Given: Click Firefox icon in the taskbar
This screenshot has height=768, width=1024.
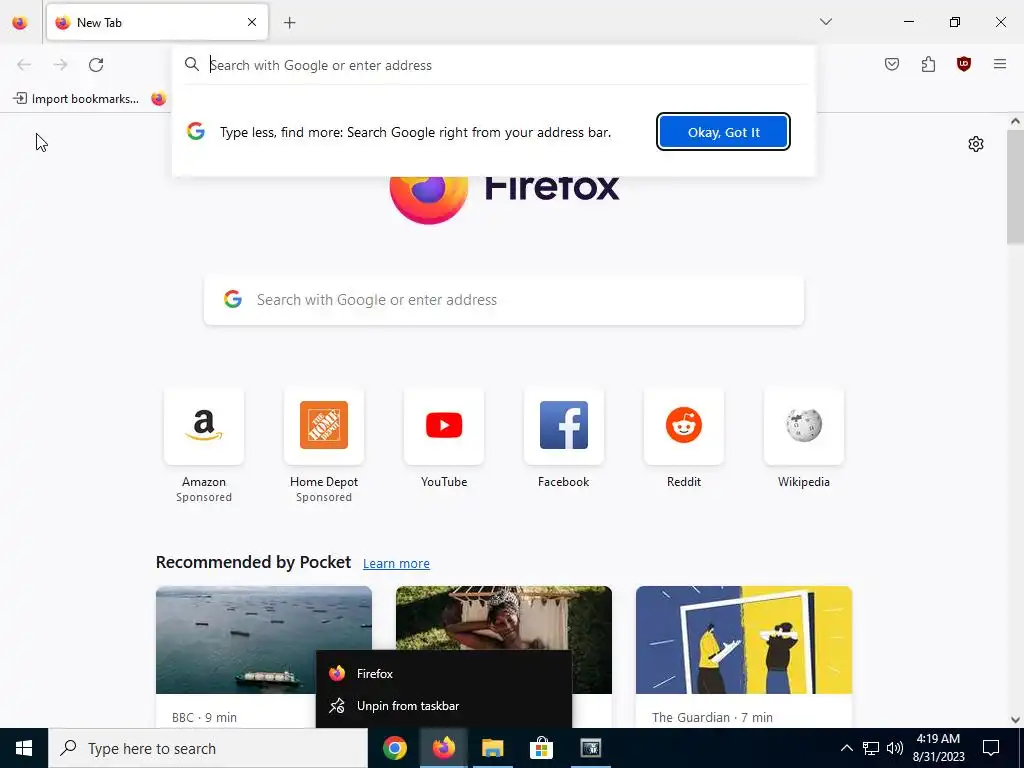Looking at the screenshot, I should point(443,748).
